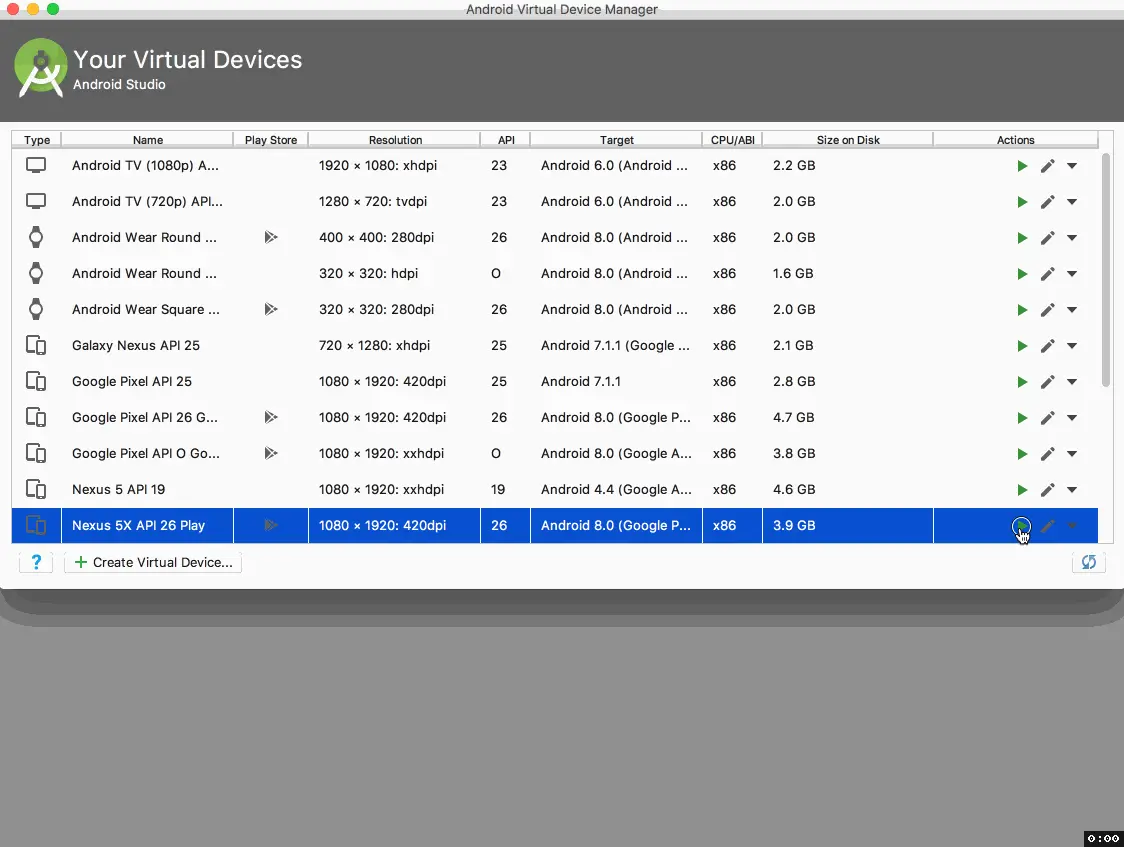Image resolution: width=1124 pixels, height=847 pixels.
Task: Select the Nexus 5 API 19 row name
Action: coord(118,489)
